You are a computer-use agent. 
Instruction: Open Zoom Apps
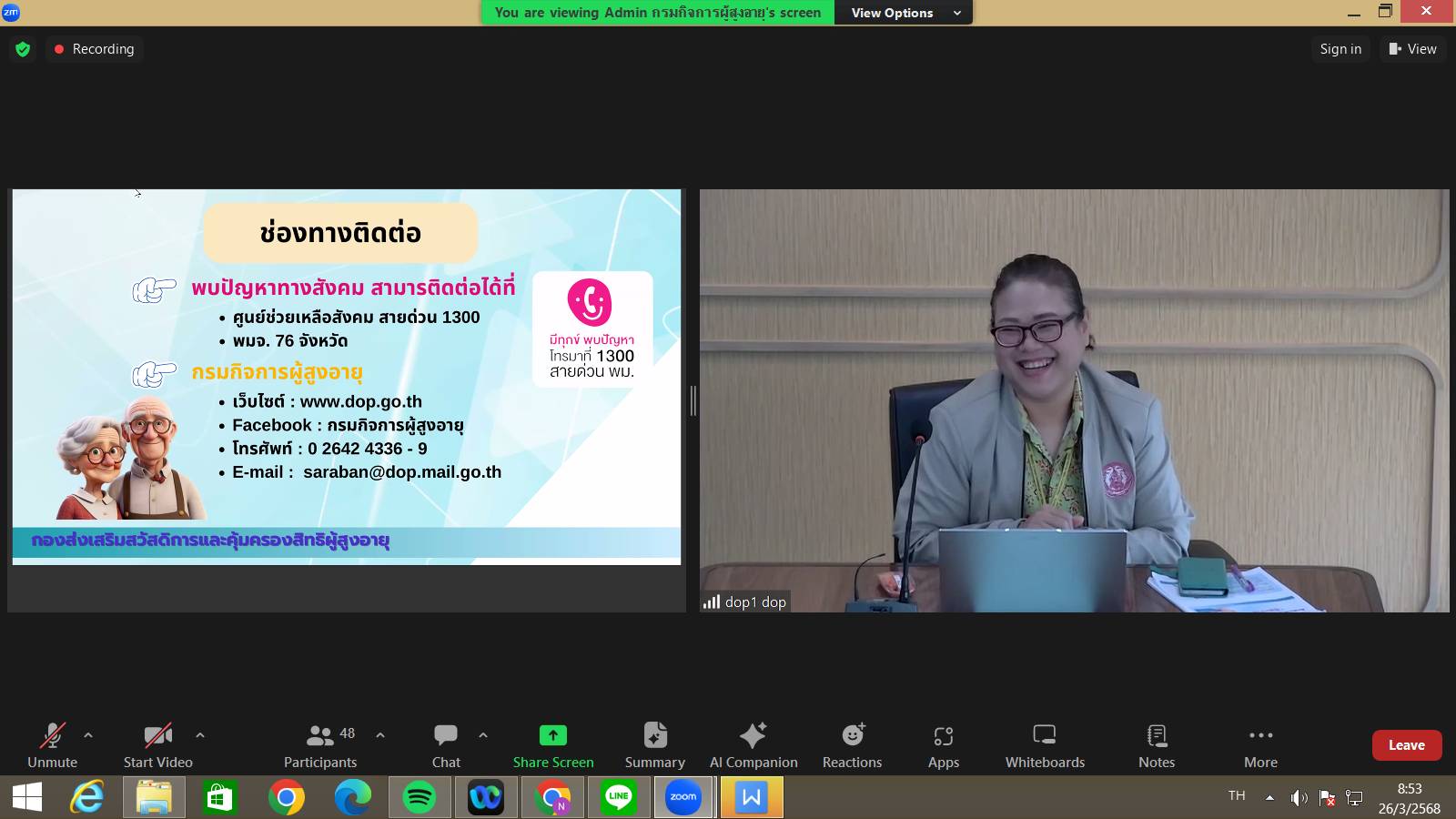[944, 745]
